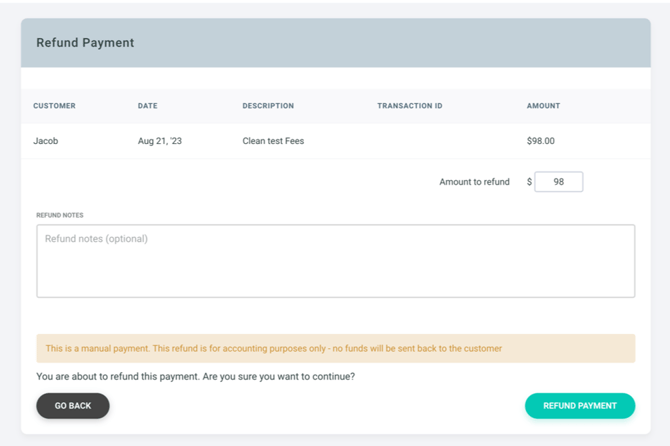Click the Description column header
Viewport: 670px width, 446px height.
coord(268,106)
